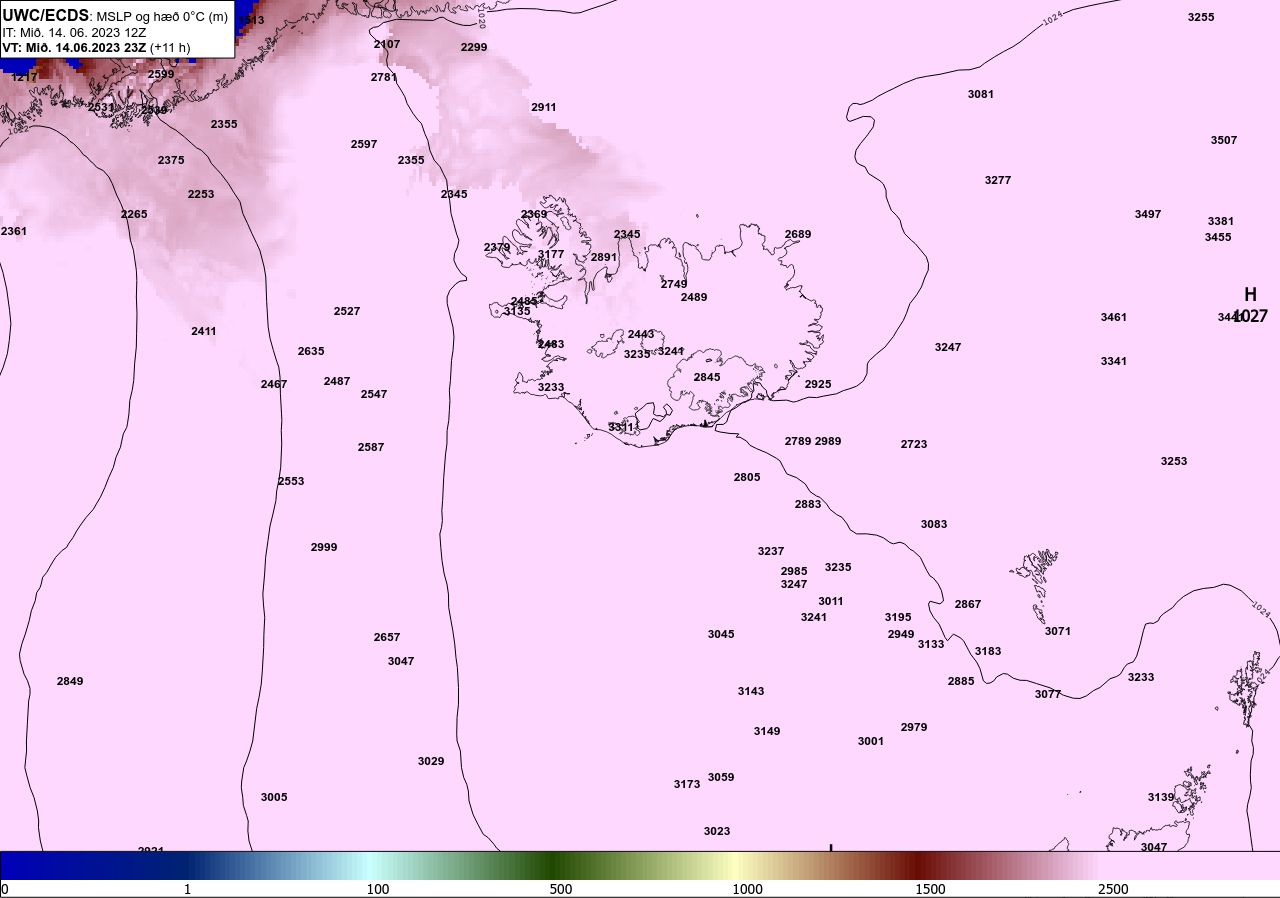Viewport: 1280px width, 898px height.
Task: Click the height value 3341
Action: [1114, 361]
